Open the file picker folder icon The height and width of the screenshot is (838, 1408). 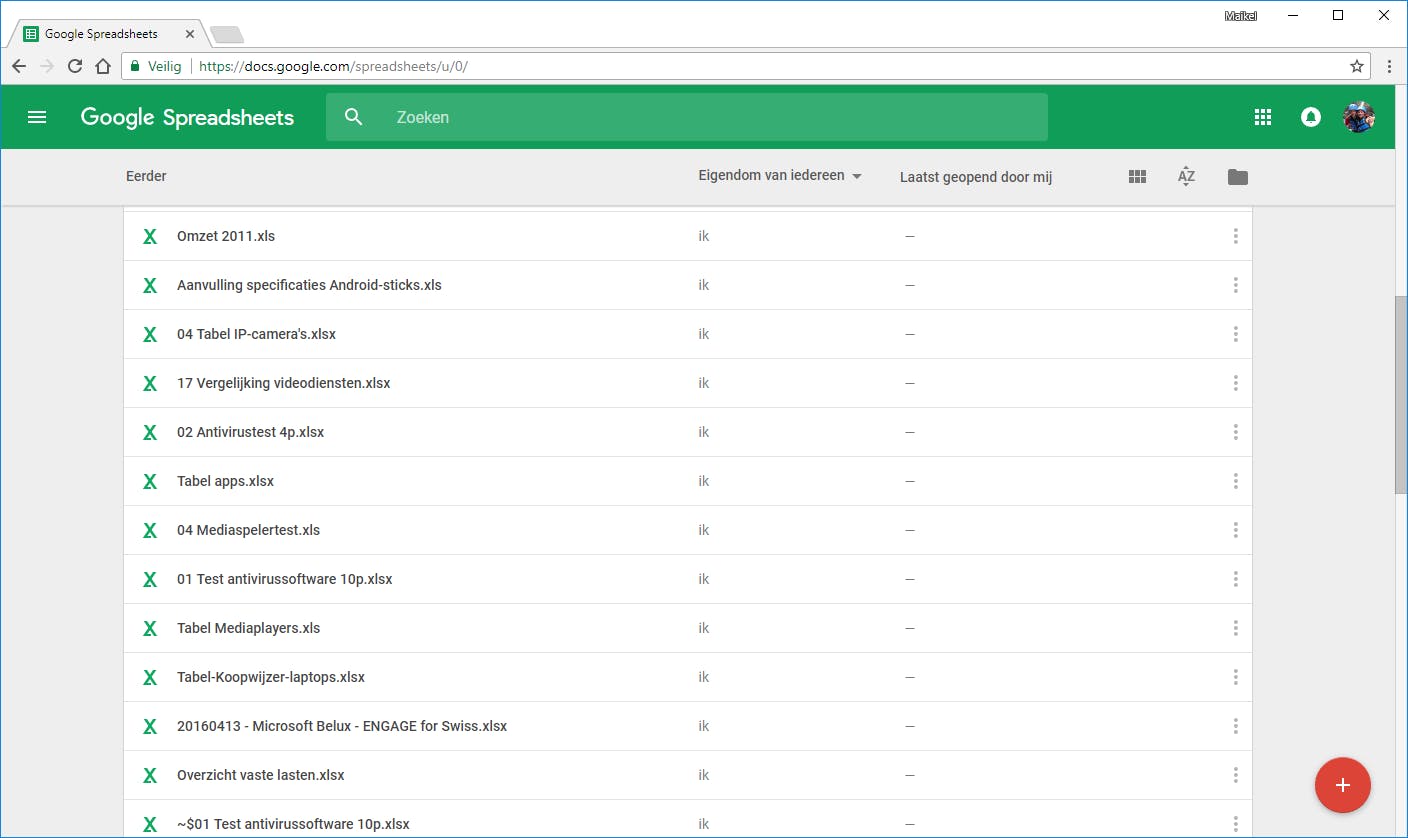click(x=1237, y=176)
